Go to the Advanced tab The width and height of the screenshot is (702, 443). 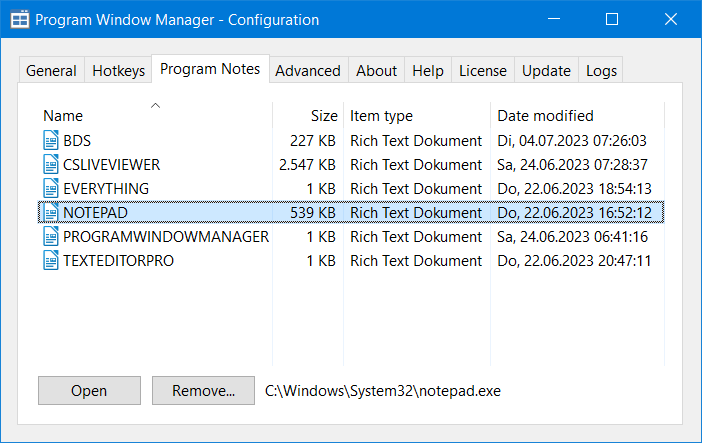coord(308,70)
